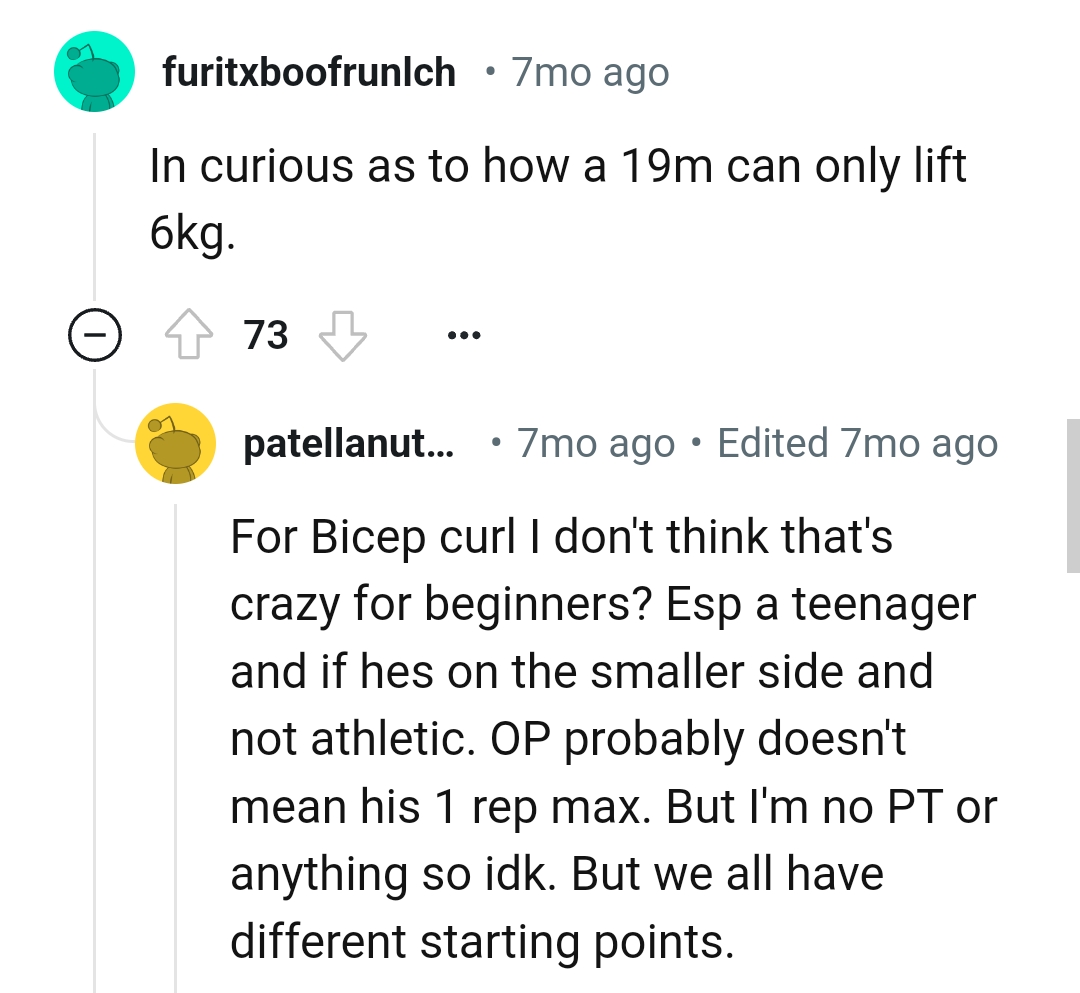The image size is (1080, 993).
Task: Open the comment overflow menu via the ellipsis
Action: (x=464, y=335)
